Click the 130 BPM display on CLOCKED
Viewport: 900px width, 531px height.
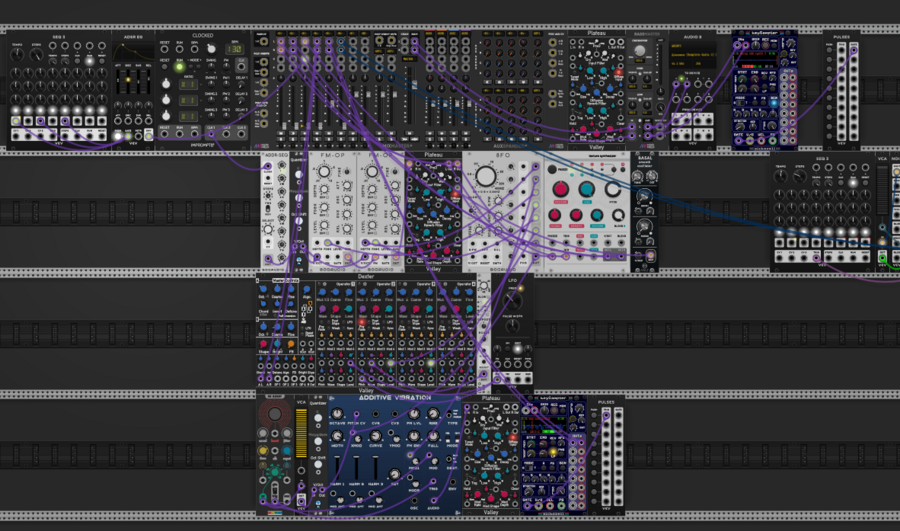[234, 49]
